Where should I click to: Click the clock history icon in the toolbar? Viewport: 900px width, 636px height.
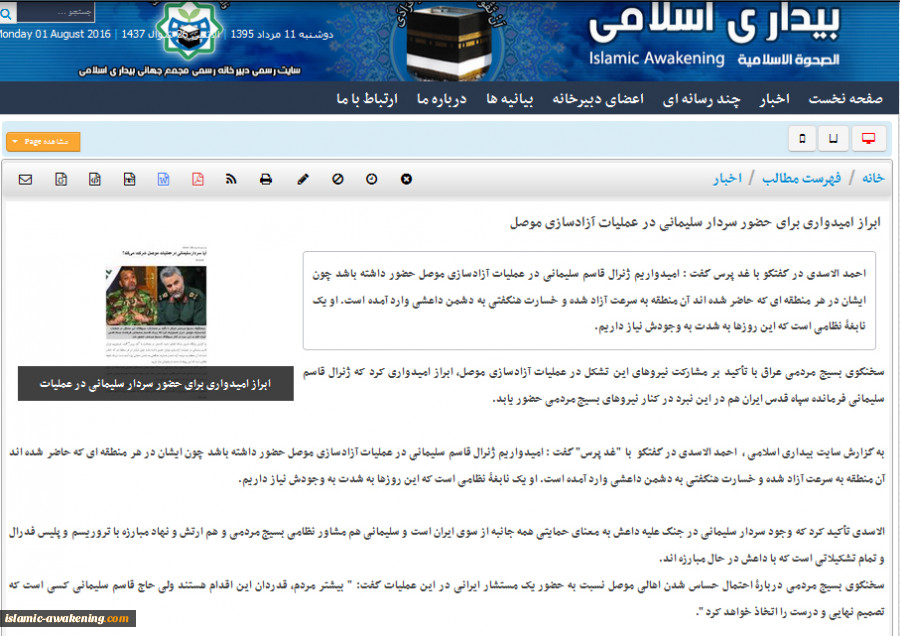(371, 178)
